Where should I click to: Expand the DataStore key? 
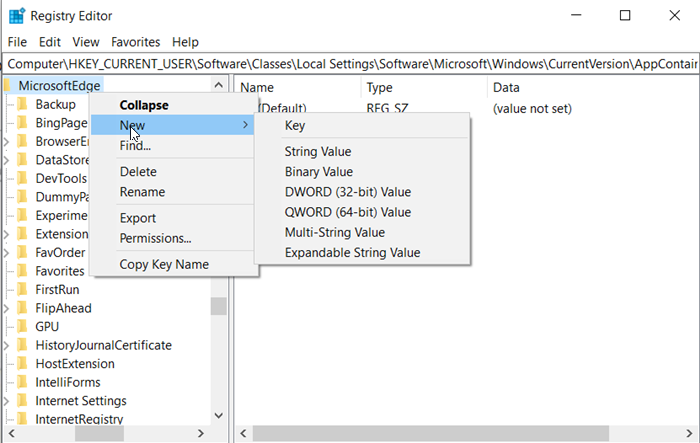click(x=7, y=160)
